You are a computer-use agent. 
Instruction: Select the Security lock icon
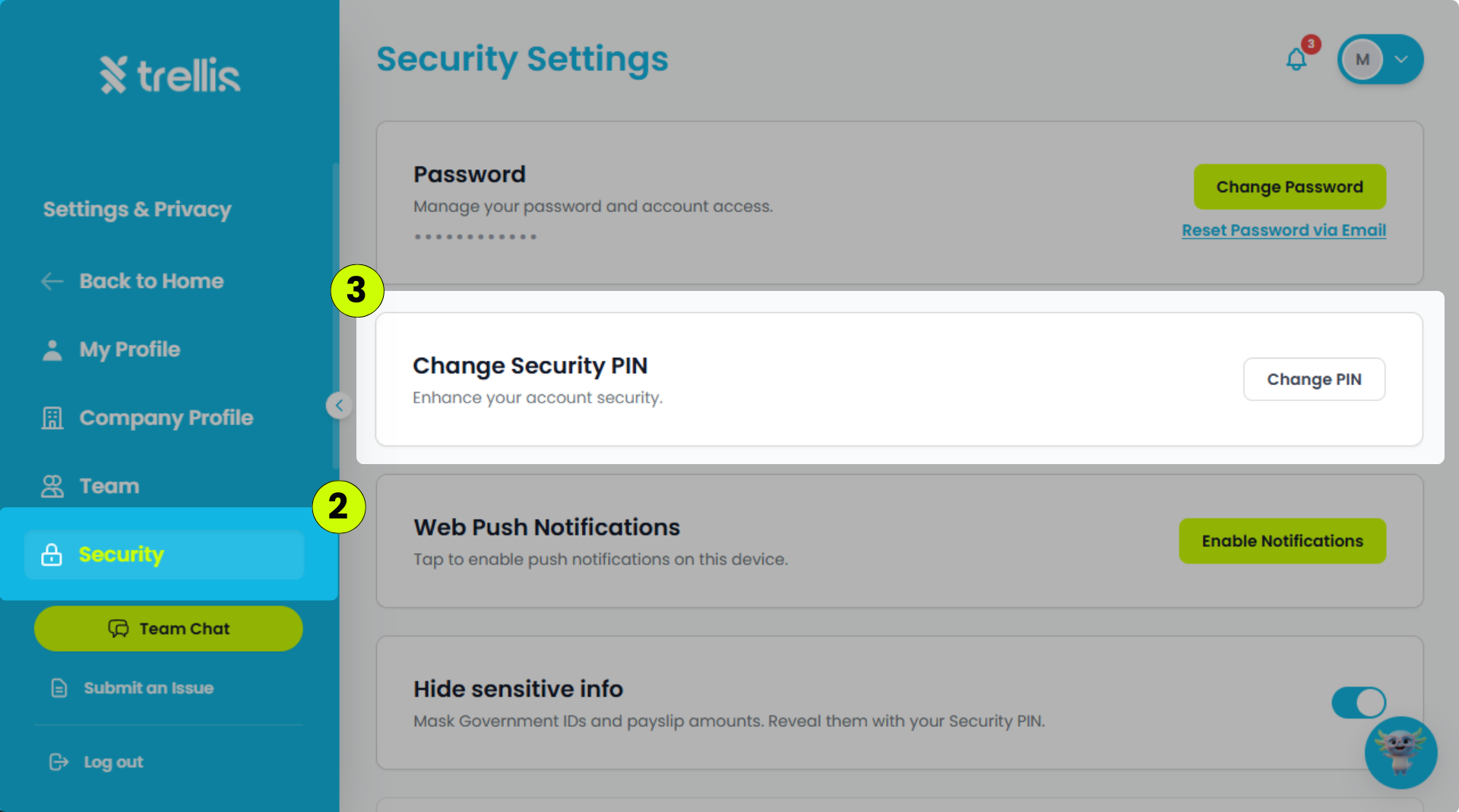tap(52, 554)
